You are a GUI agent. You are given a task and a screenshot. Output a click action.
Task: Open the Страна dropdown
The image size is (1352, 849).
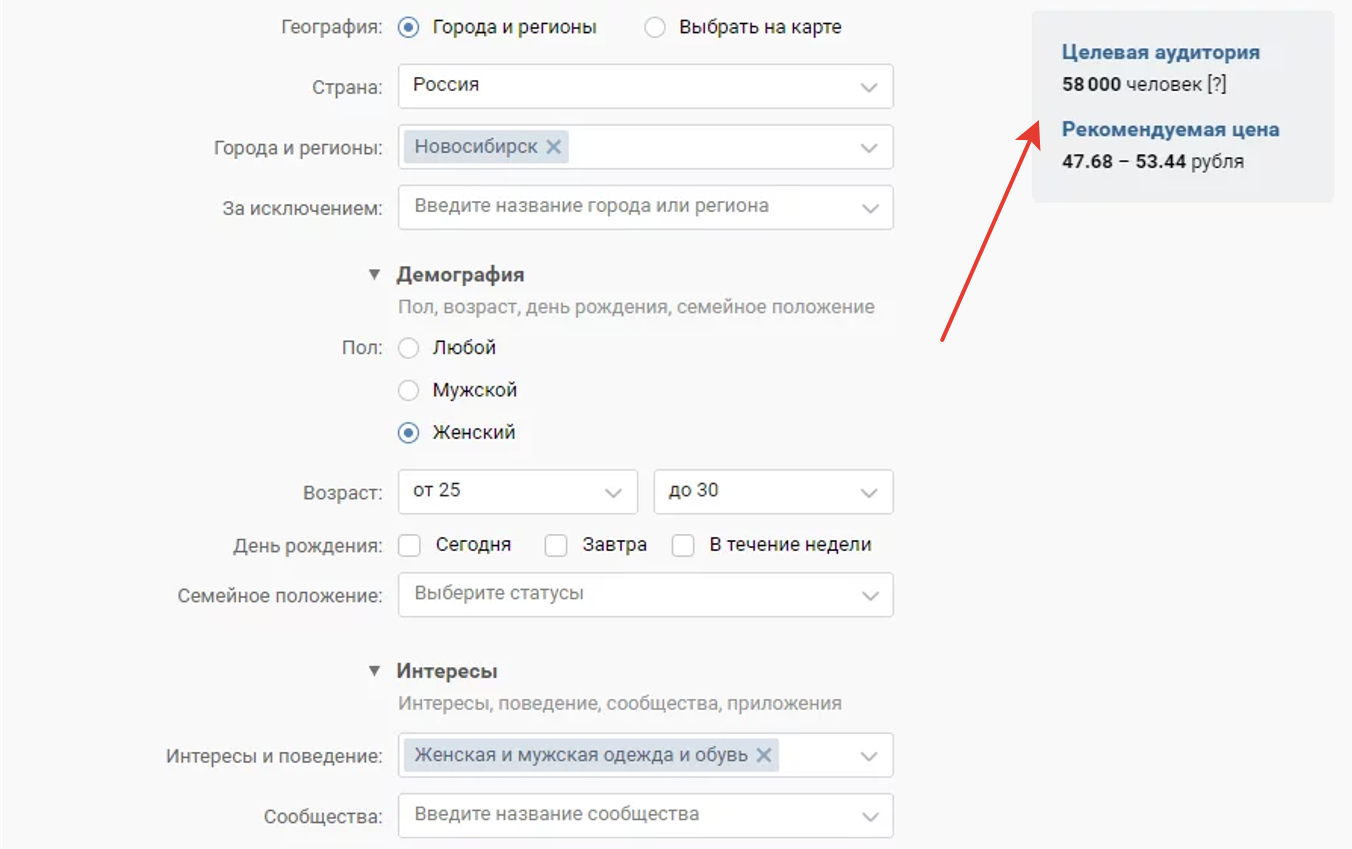click(645, 86)
